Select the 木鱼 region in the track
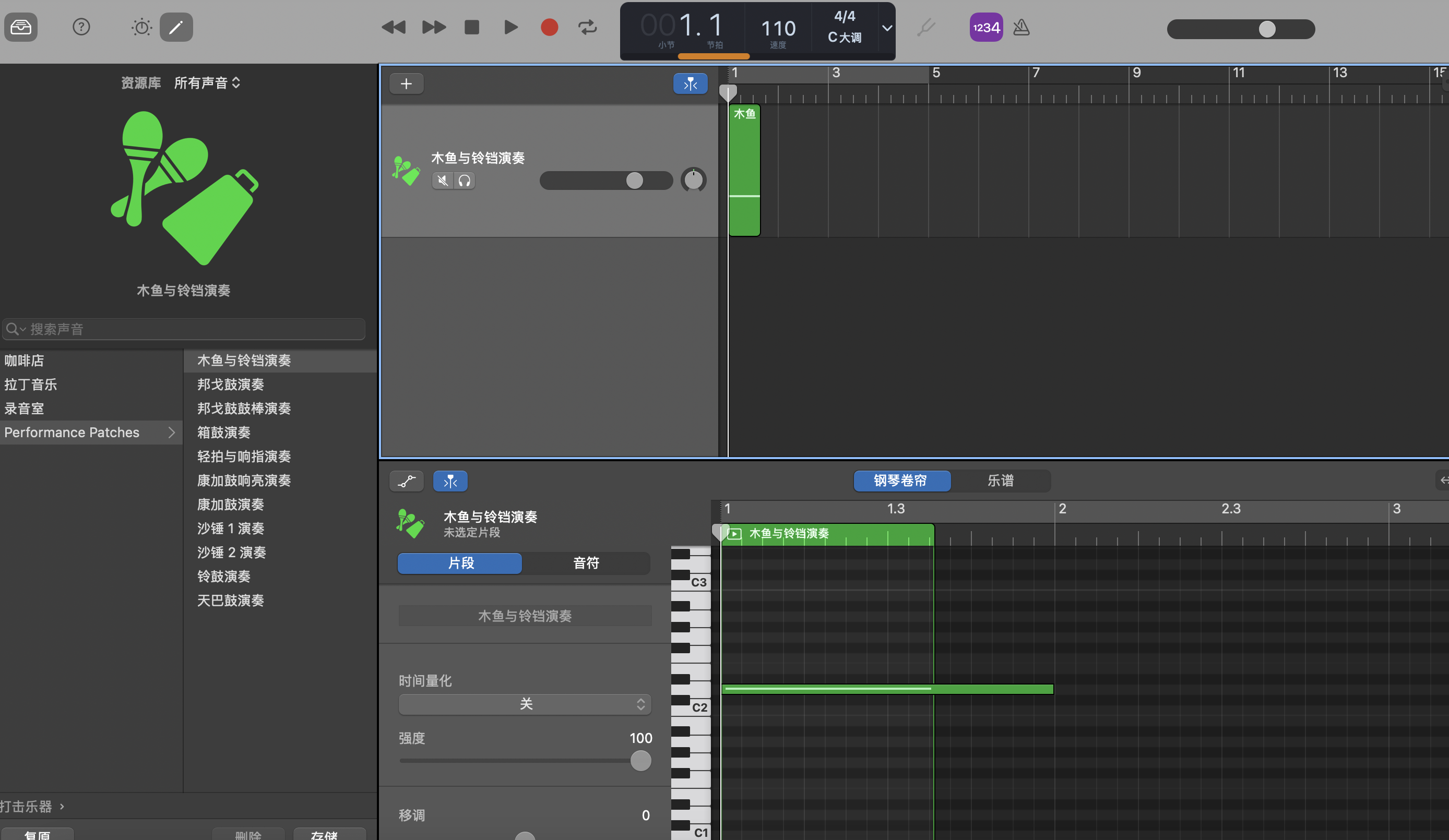The image size is (1449, 840). pyautogui.click(x=745, y=170)
